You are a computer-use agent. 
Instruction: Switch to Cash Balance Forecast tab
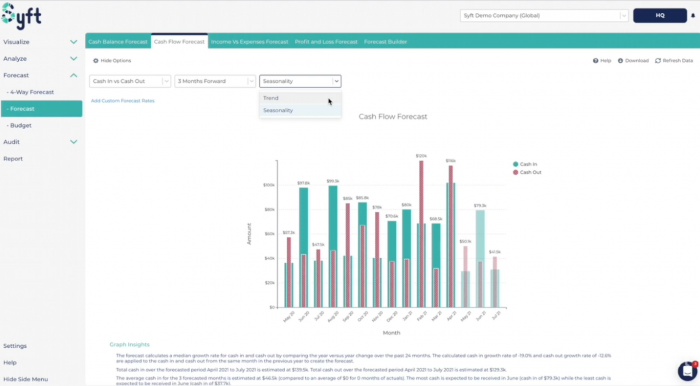click(x=118, y=42)
